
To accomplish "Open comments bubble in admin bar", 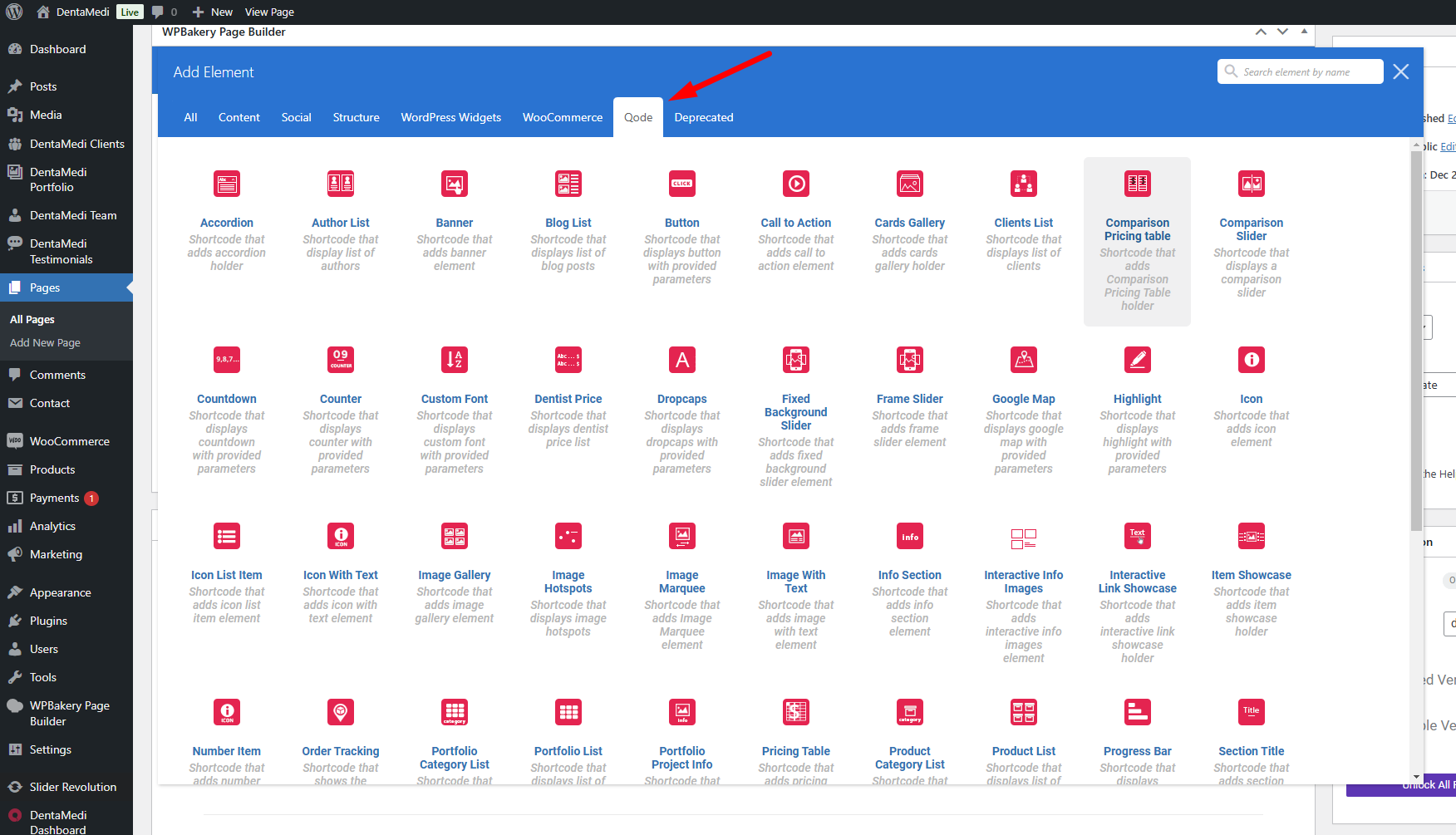I will [x=165, y=12].
